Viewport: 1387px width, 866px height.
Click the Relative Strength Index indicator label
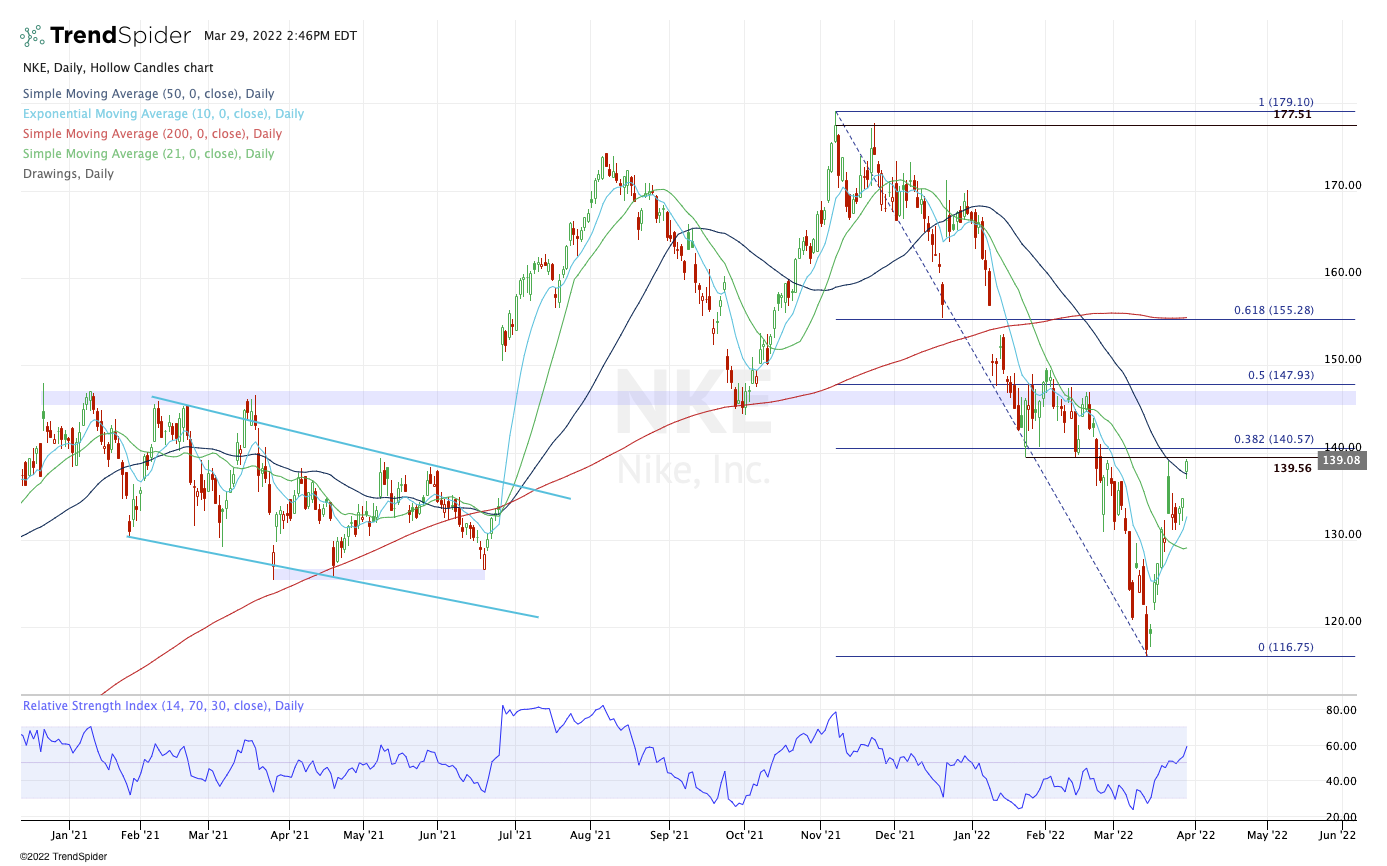pyautogui.click(x=163, y=706)
